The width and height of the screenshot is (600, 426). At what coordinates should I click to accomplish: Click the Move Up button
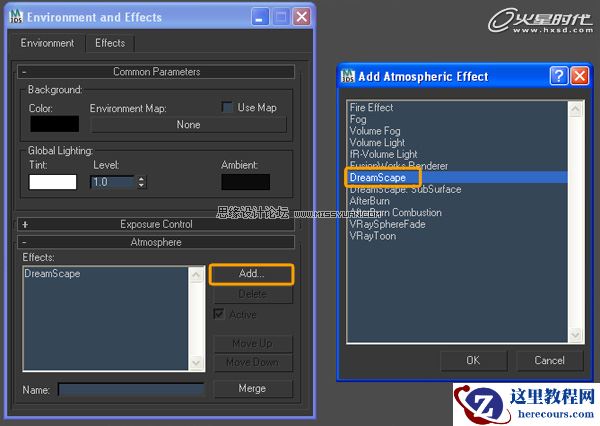pos(253,344)
